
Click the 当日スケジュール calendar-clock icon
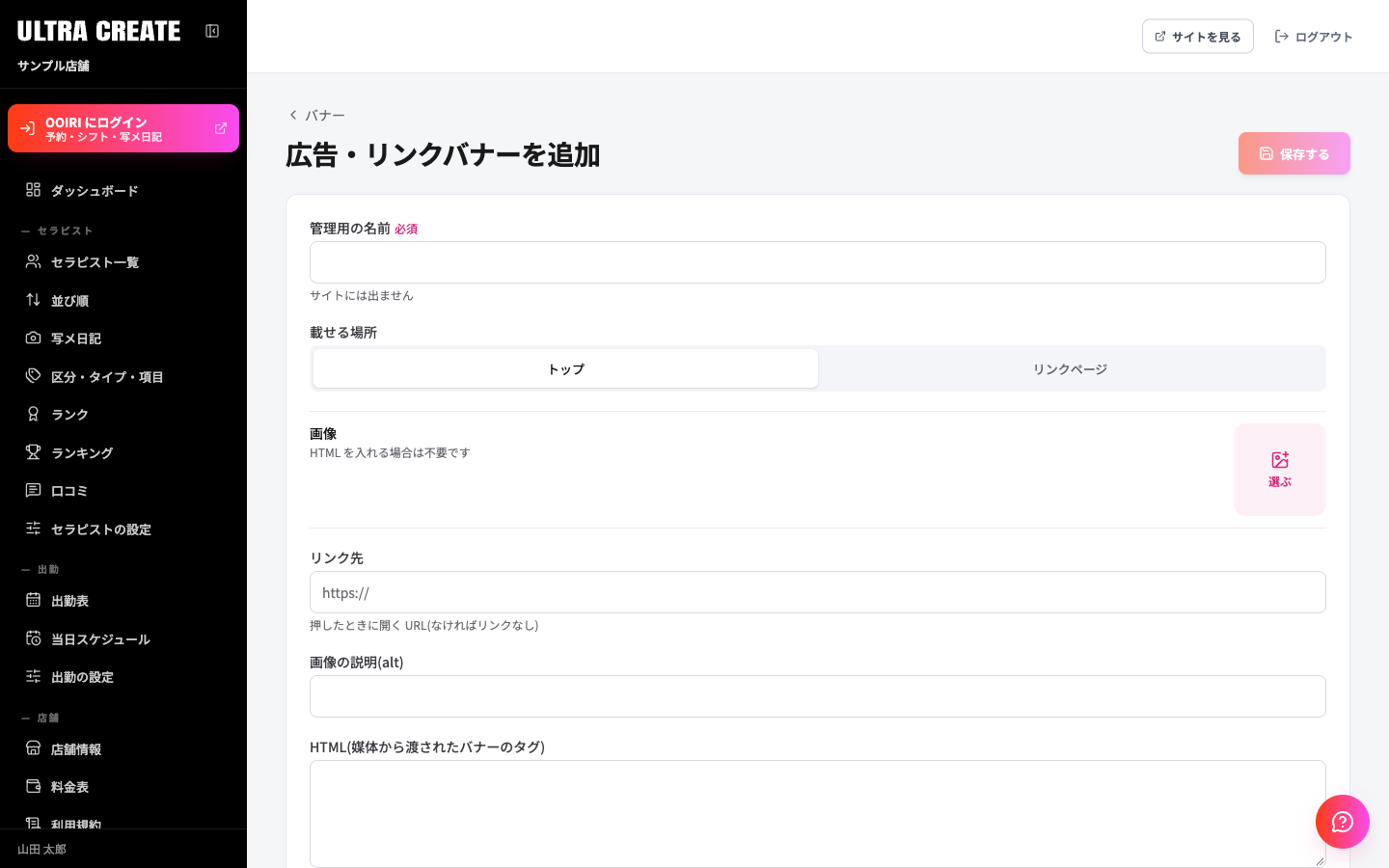click(x=33, y=638)
